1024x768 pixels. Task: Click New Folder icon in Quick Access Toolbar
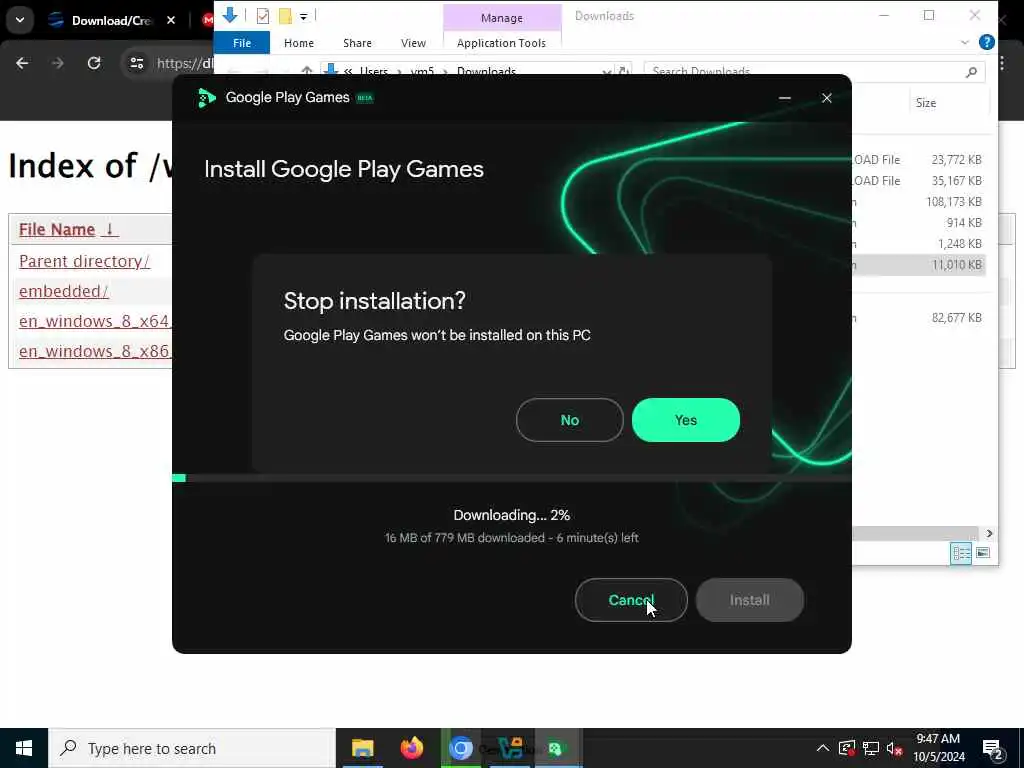pyautogui.click(x=285, y=16)
